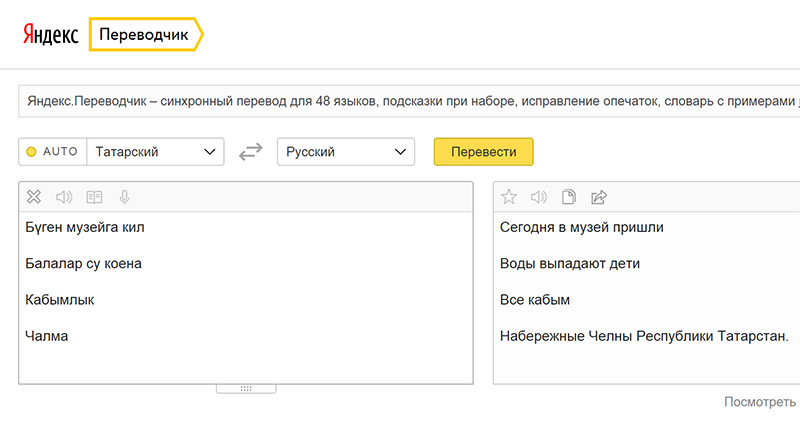
Task: Start voice input with microphone icon
Action: pos(124,197)
